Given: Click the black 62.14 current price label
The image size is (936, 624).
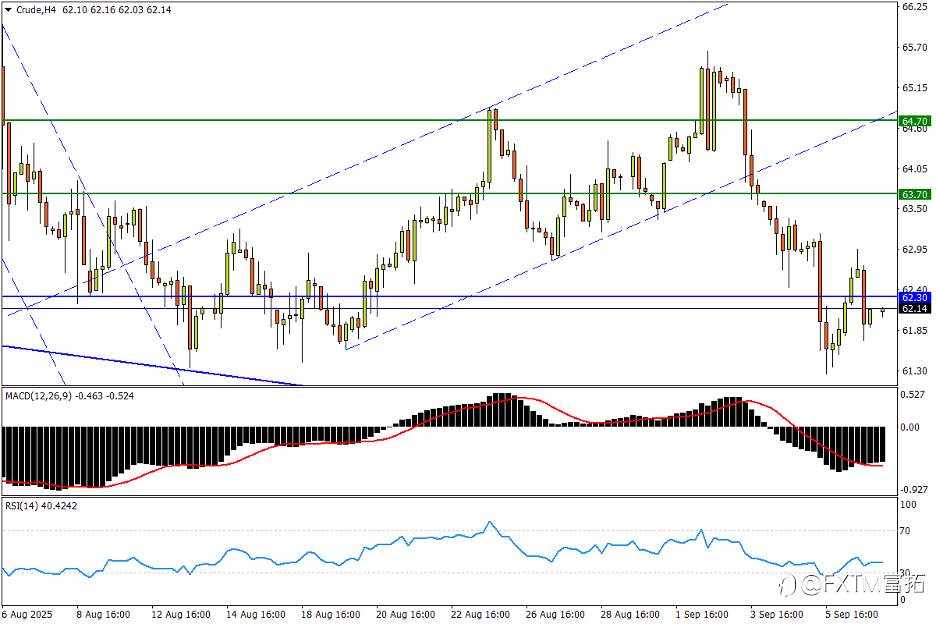Looking at the screenshot, I should tap(915, 309).
